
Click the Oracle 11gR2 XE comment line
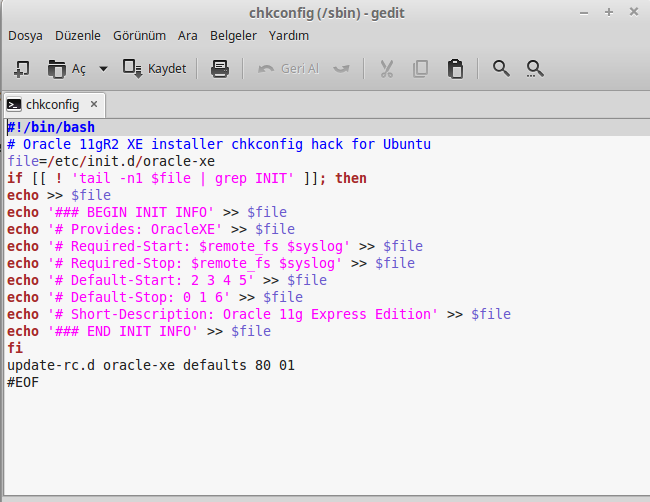(219, 144)
